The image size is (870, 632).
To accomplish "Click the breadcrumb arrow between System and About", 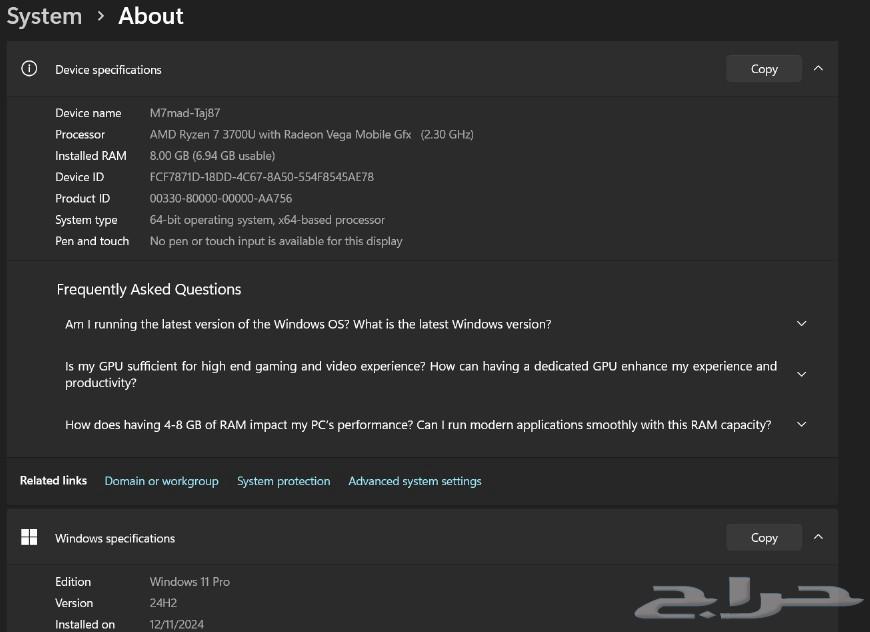I will [100, 17].
